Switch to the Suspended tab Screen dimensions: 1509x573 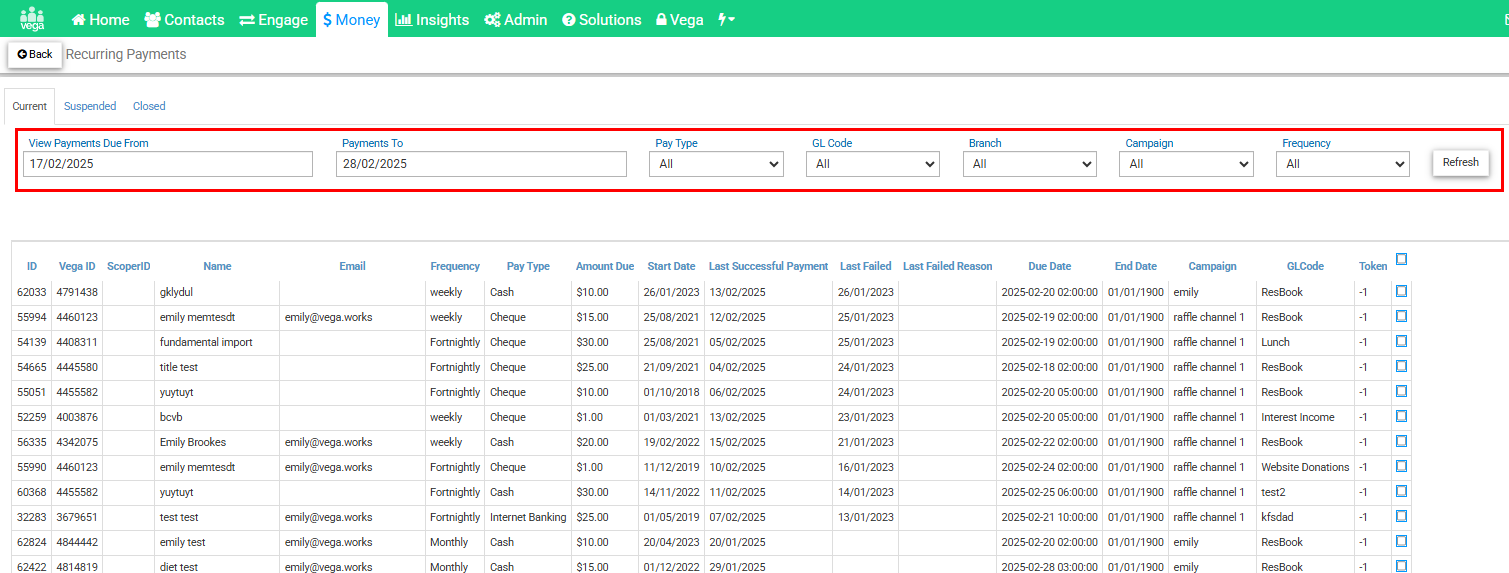click(x=90, y=106)
